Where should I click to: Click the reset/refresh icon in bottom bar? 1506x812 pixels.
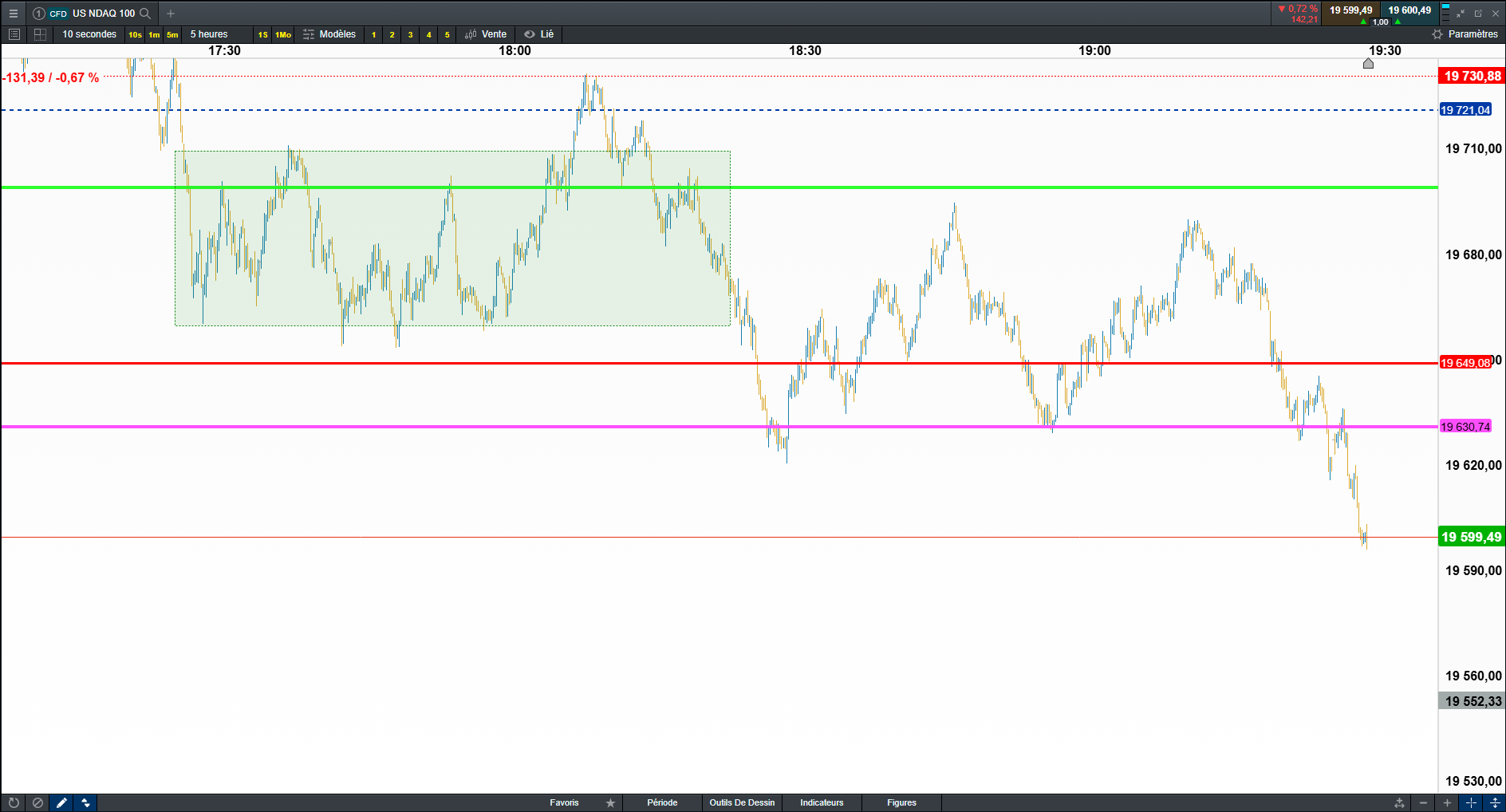(x=14, y=803)
